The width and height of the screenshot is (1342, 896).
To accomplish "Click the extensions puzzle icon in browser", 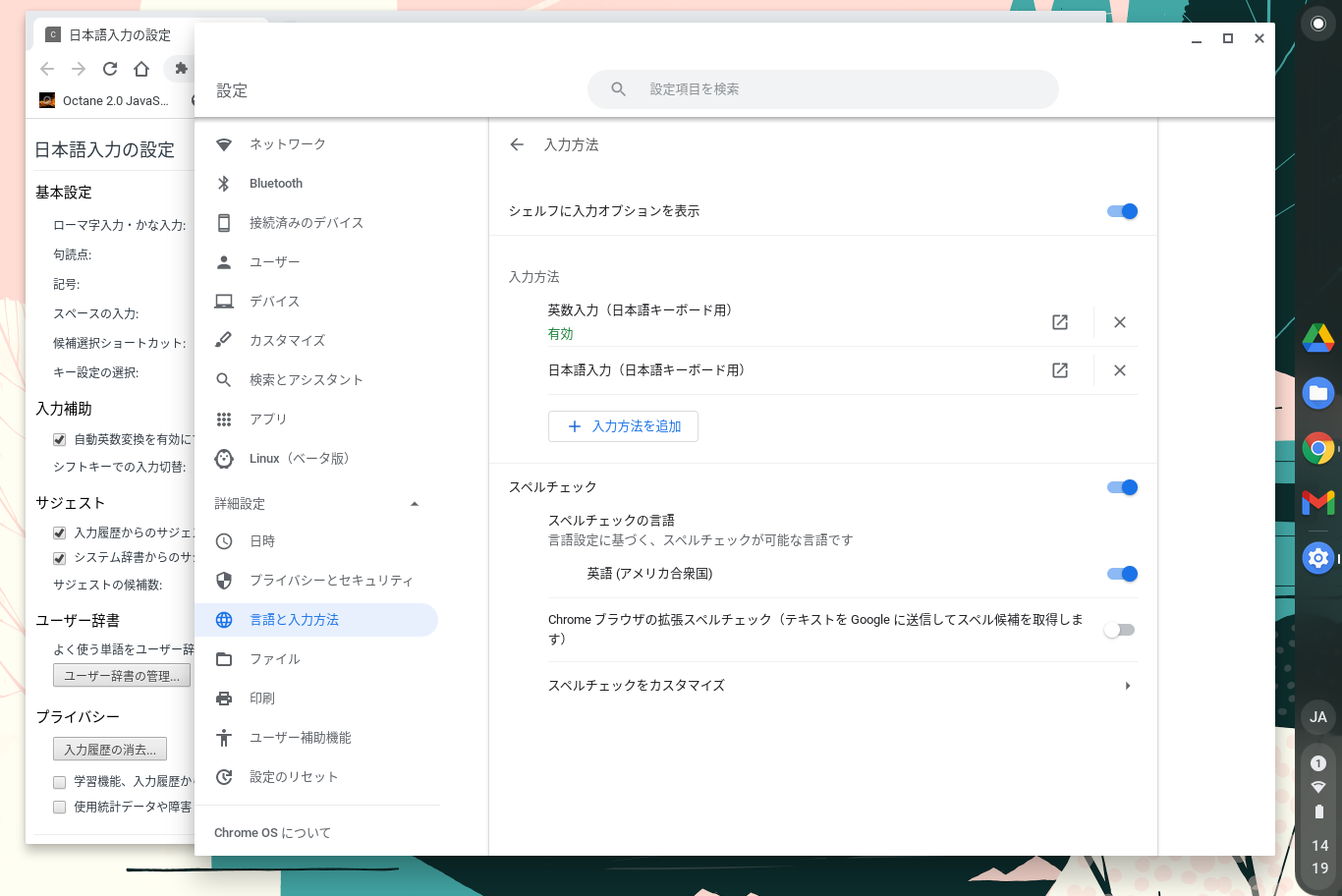I will click(x=181, y=69).
